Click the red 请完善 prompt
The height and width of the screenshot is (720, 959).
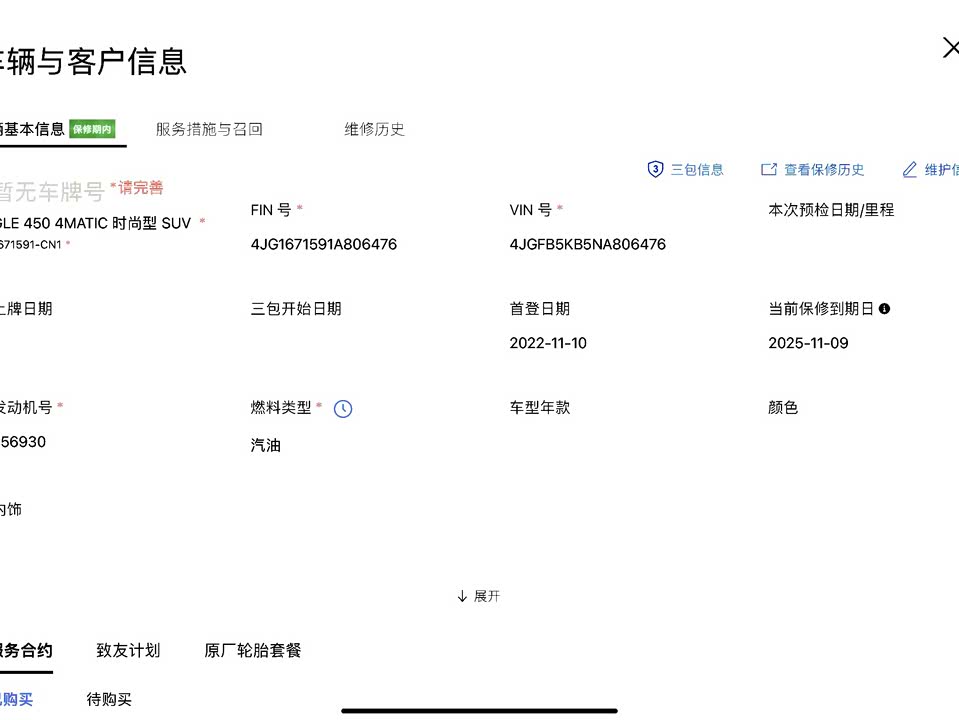[x=140, y=187]
